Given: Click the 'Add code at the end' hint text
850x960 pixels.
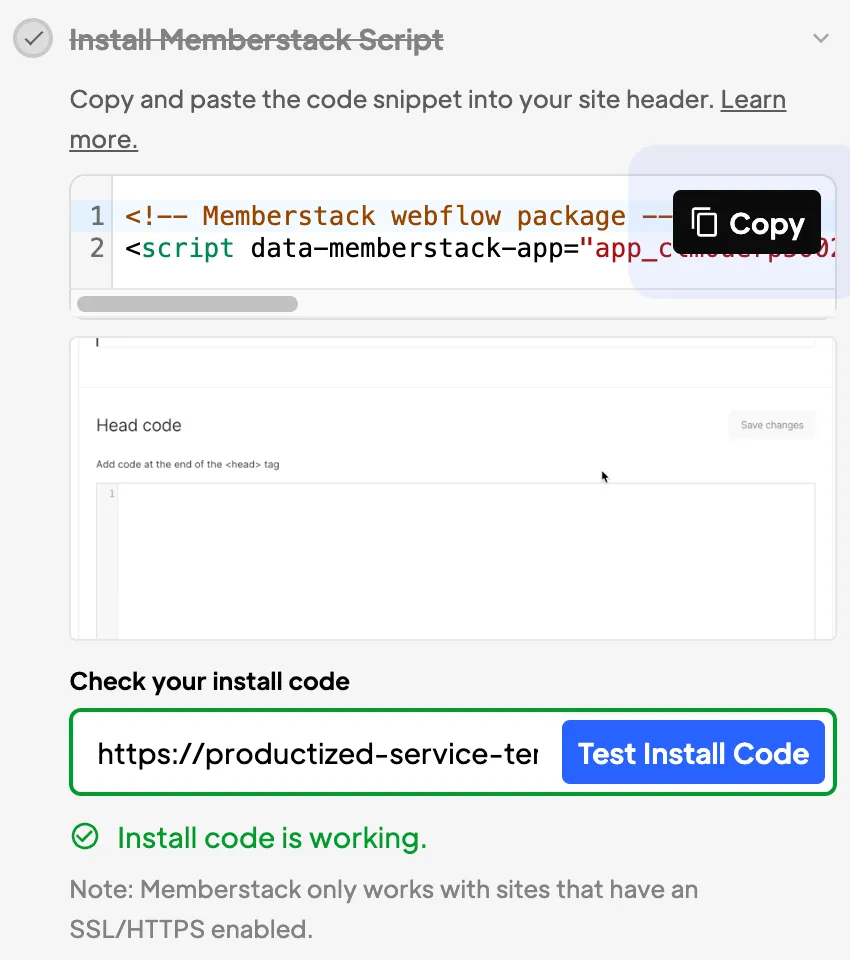Looking at the screenshot, I should (x=187, y=464).
